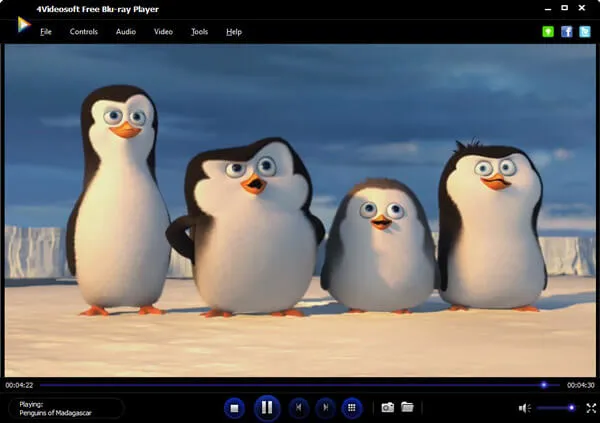Open the snapshot folder icon
600x423 pixels.
pyautogui.click(x=407, y=407)
